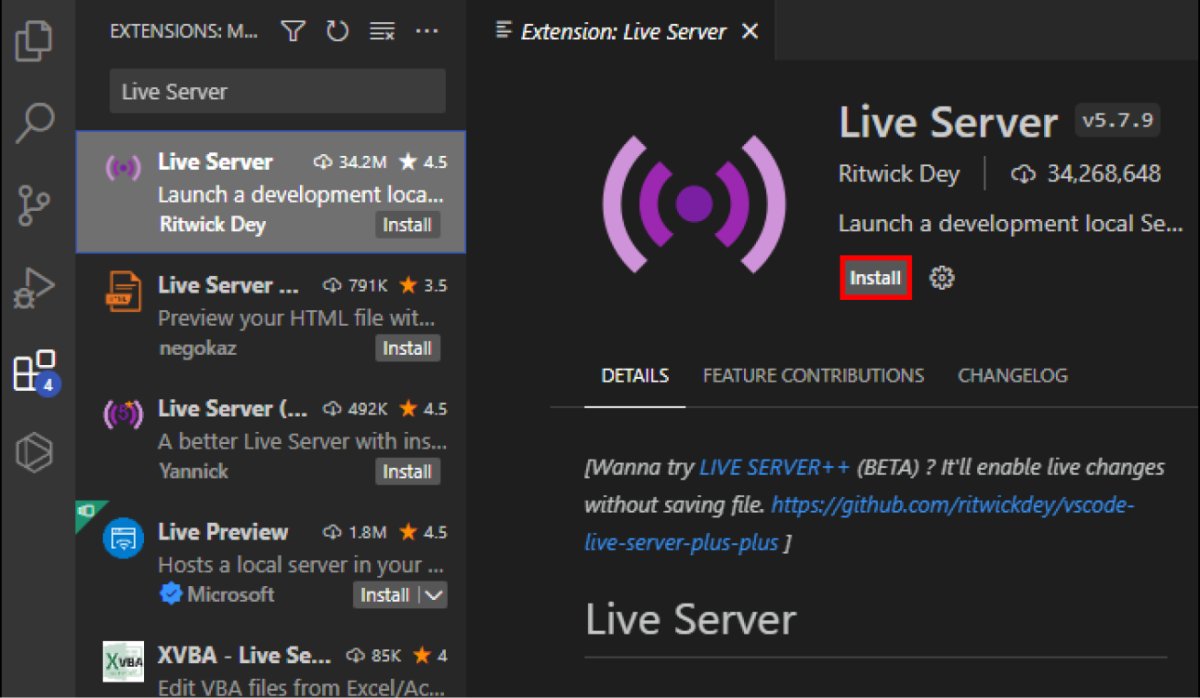
Task: Open the Manage gear next to Install
Action: 941,277
